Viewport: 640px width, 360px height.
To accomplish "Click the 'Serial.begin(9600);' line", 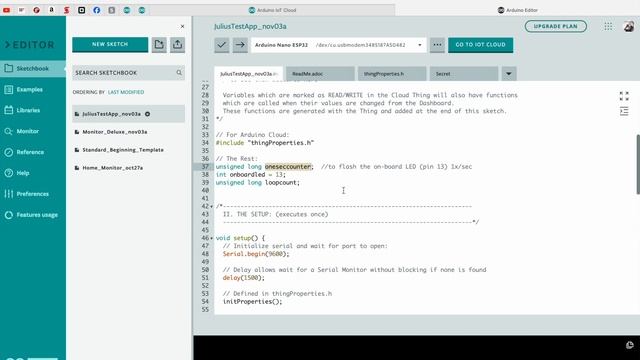I will pos(256,254).
